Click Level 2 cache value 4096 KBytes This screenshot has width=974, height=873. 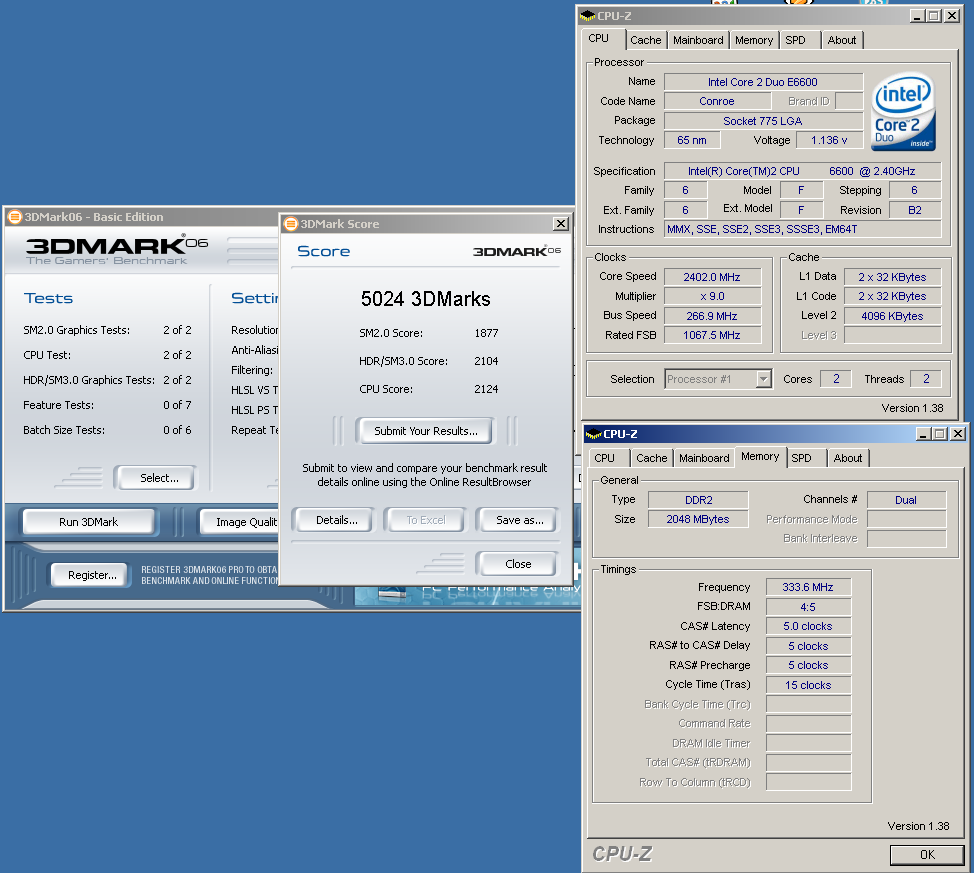click(x=893, y=316)
